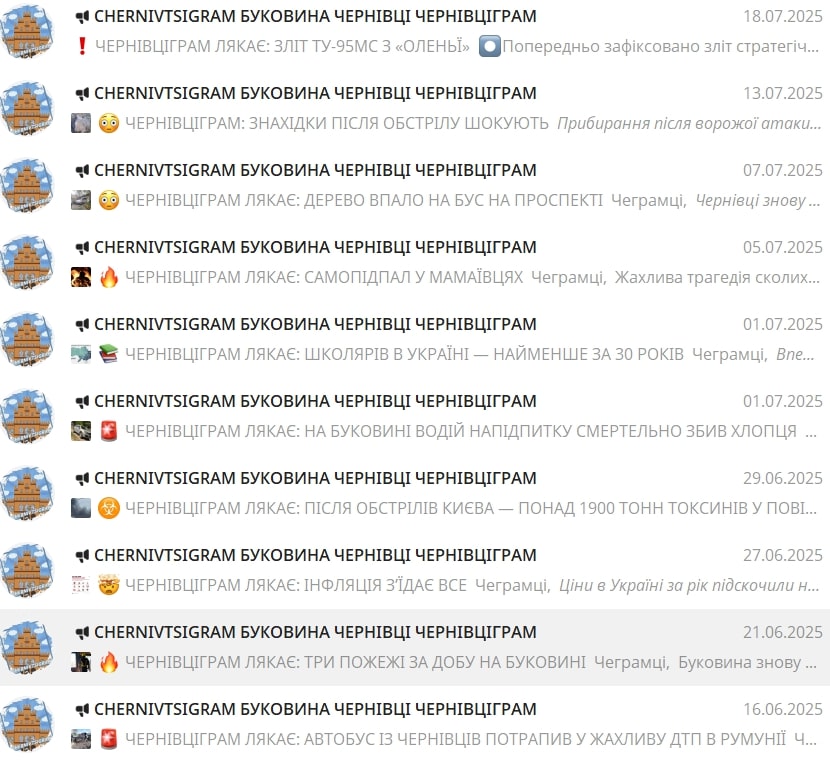Open the highlighted ТРИ ПОЖЕЖІ ЗА ДОБУ result

pyautogui.click(x=415, y=647)
